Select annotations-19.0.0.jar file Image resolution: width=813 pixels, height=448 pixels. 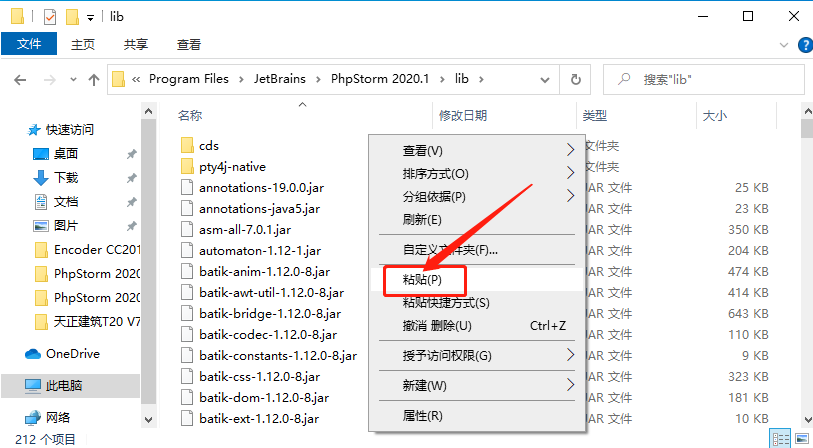pos(261,188)
